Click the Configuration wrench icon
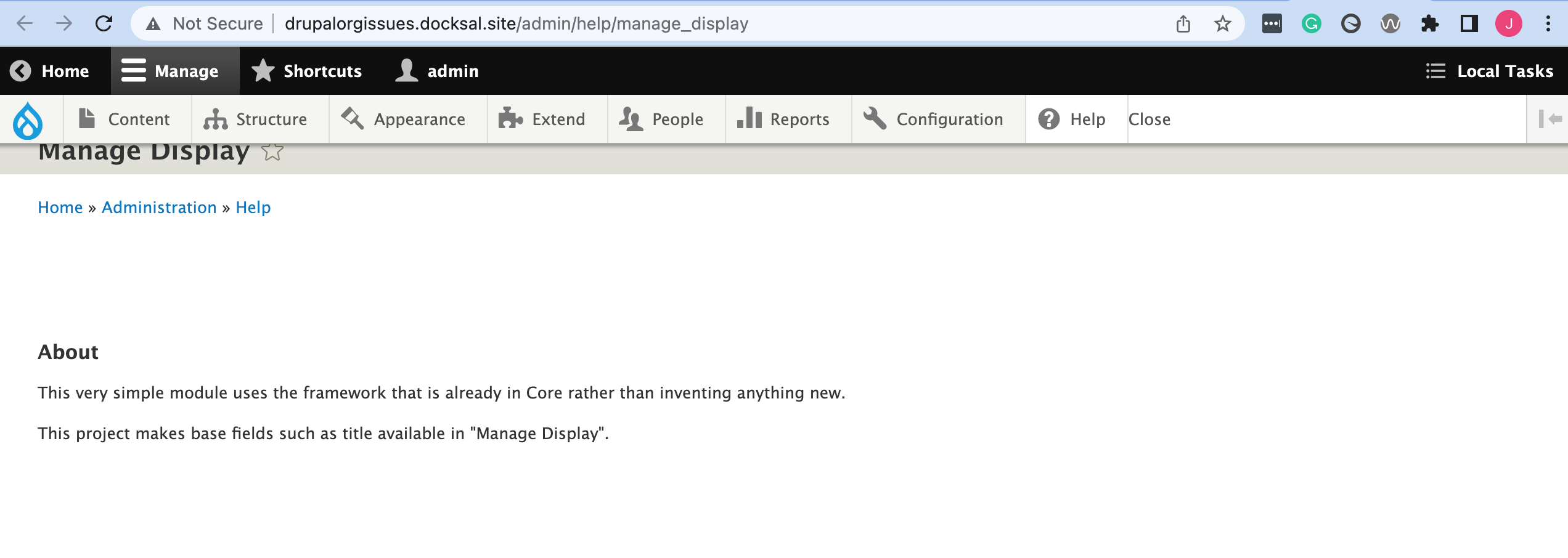The width and height of the screenshot is (1568, 558). click(876, 119)
